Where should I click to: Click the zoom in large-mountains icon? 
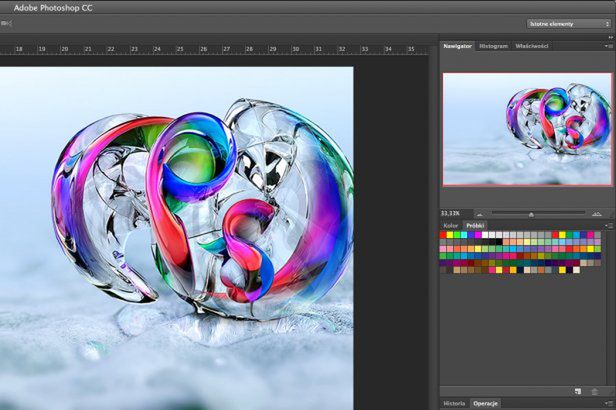coord(597,214)
